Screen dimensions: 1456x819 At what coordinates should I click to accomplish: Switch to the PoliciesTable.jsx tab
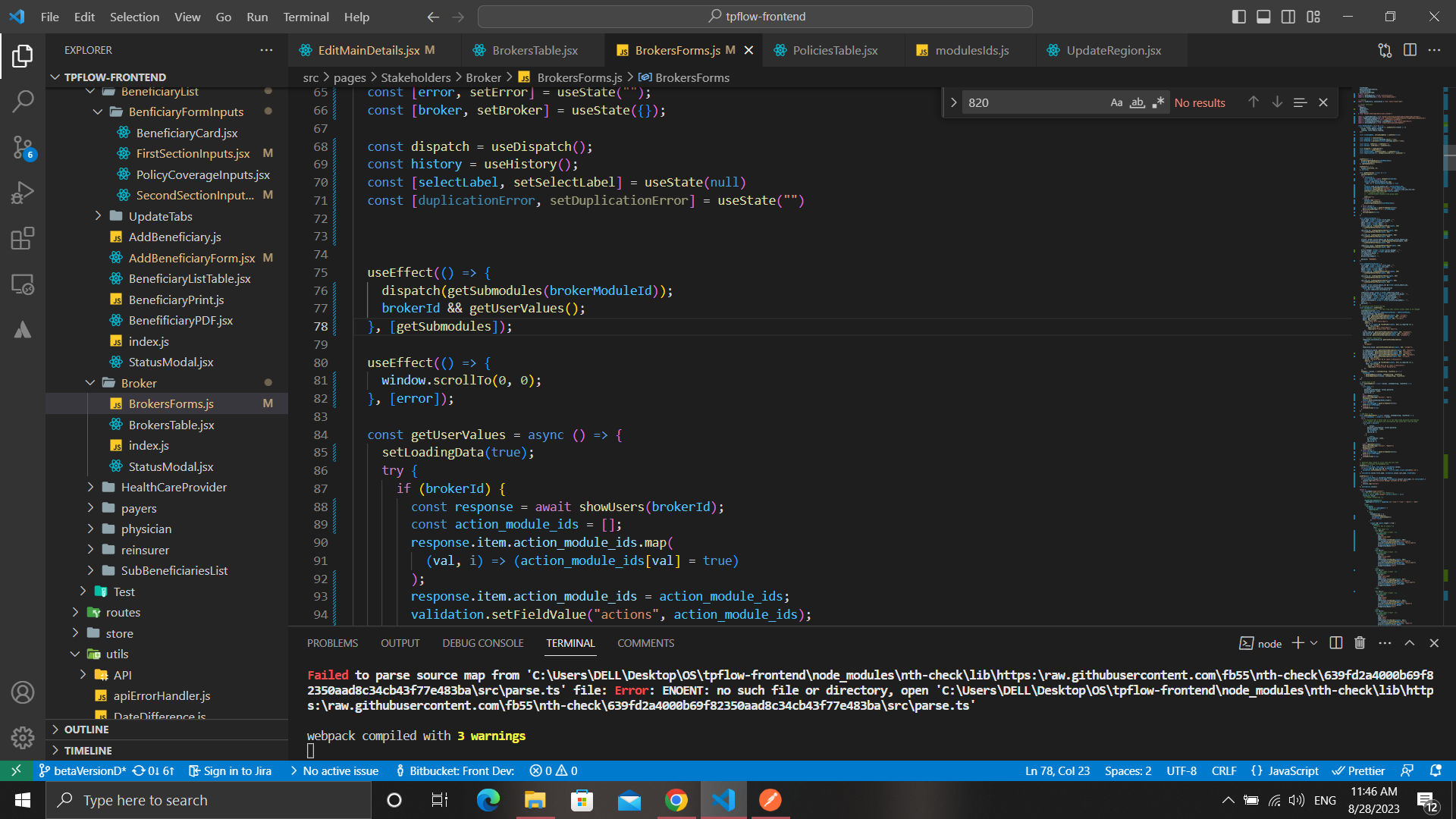pyautogui.click(x=834, y=50)
